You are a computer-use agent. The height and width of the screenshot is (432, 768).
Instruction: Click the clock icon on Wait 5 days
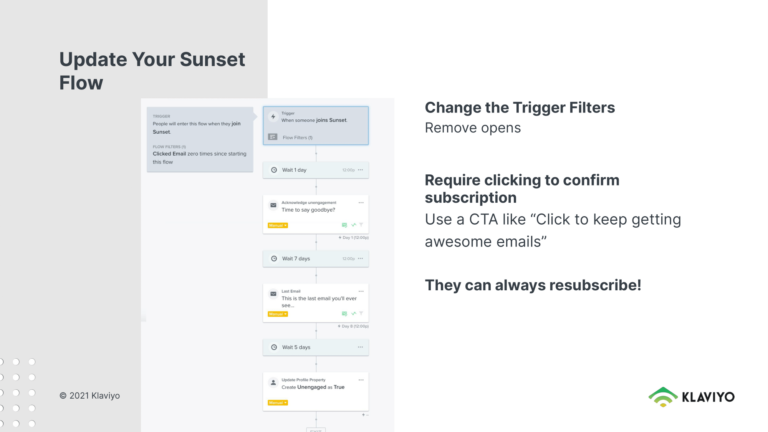point(274,347)
